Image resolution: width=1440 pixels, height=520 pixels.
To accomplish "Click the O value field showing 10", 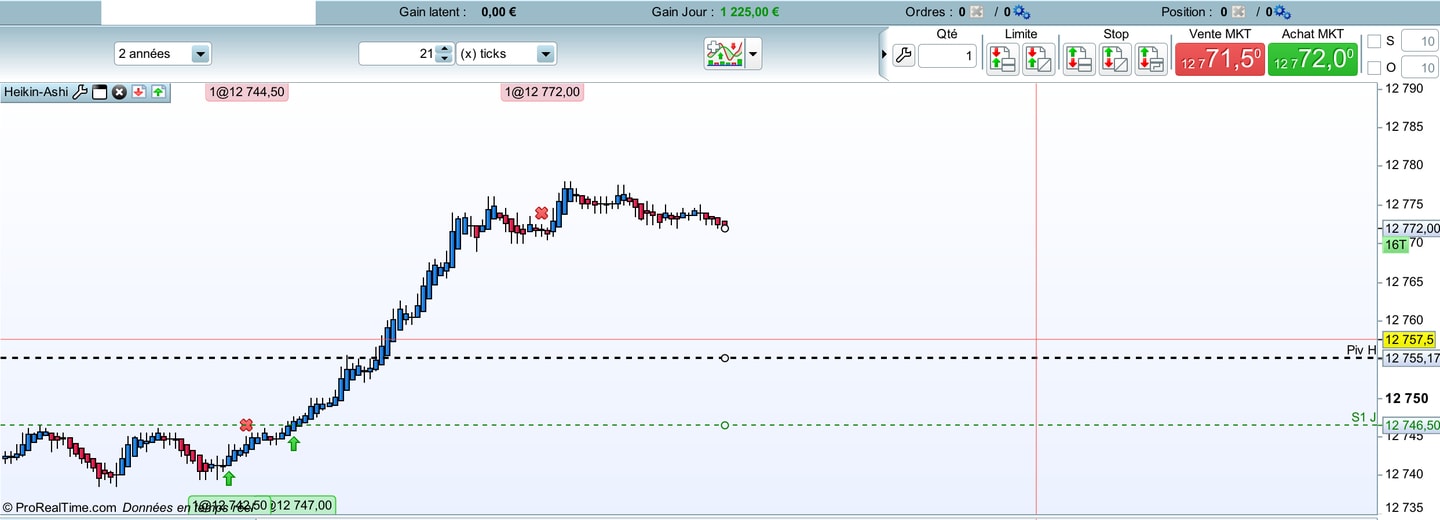I will tap(1418, 68).
